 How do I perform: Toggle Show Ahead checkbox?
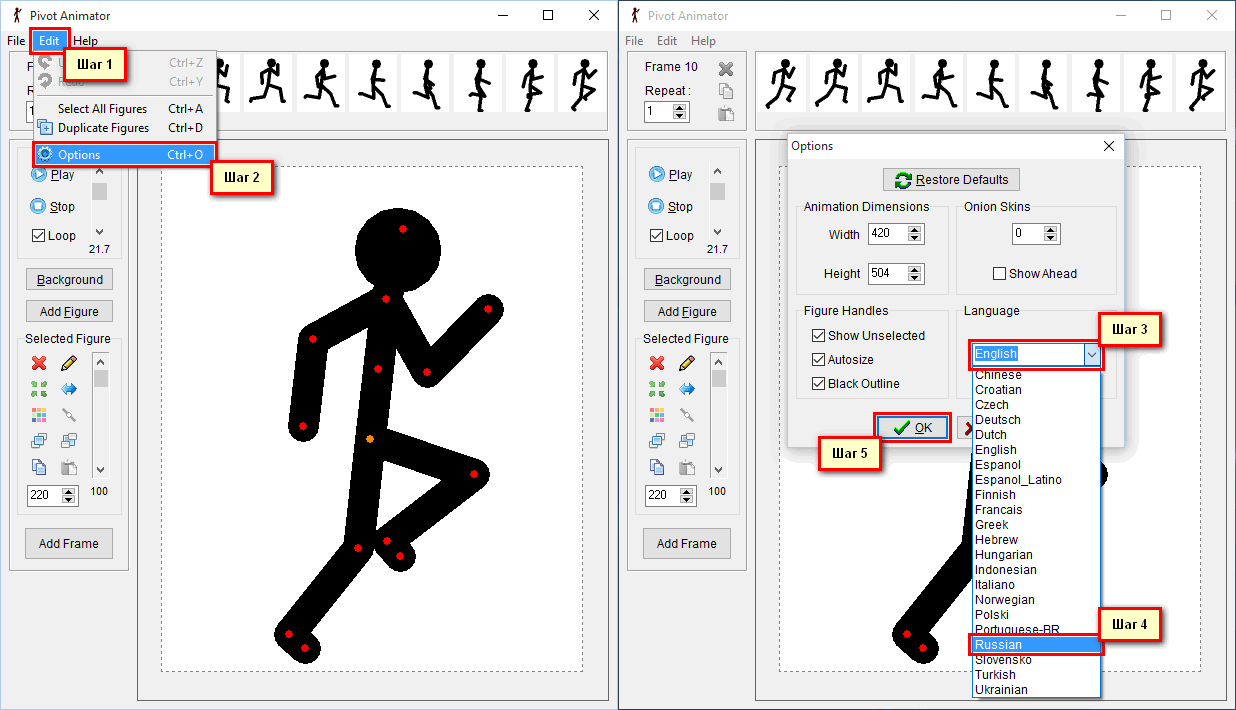(x=999, y=274)
